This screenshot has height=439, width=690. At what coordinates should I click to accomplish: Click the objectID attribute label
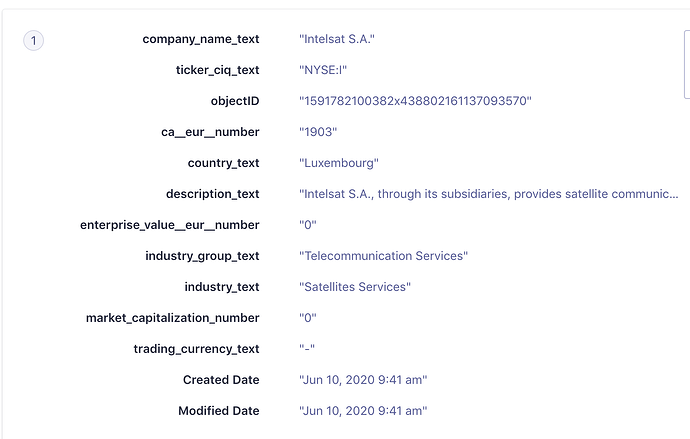pyautogui.click(x=235, y=101)
